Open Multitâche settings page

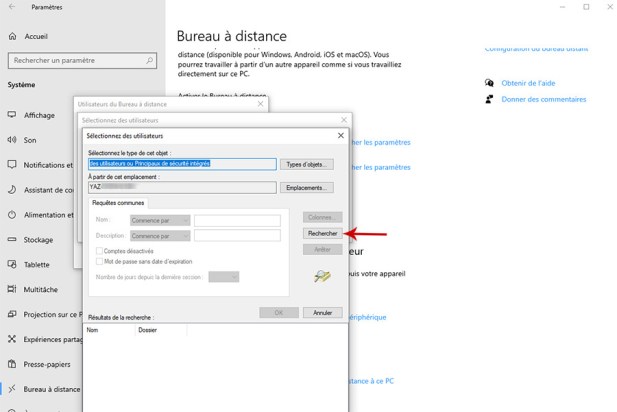41,290
